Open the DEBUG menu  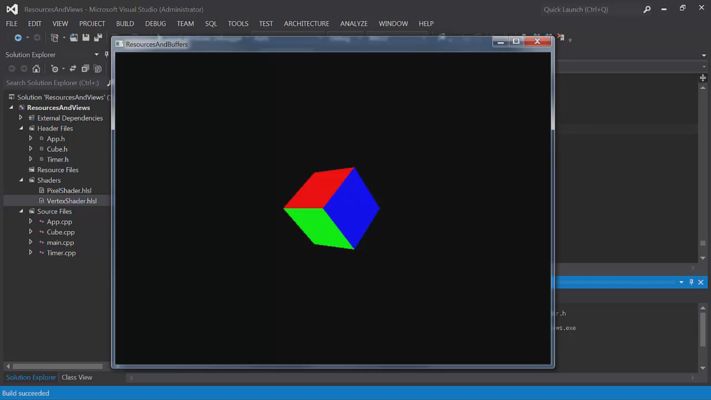coord(156,24)
